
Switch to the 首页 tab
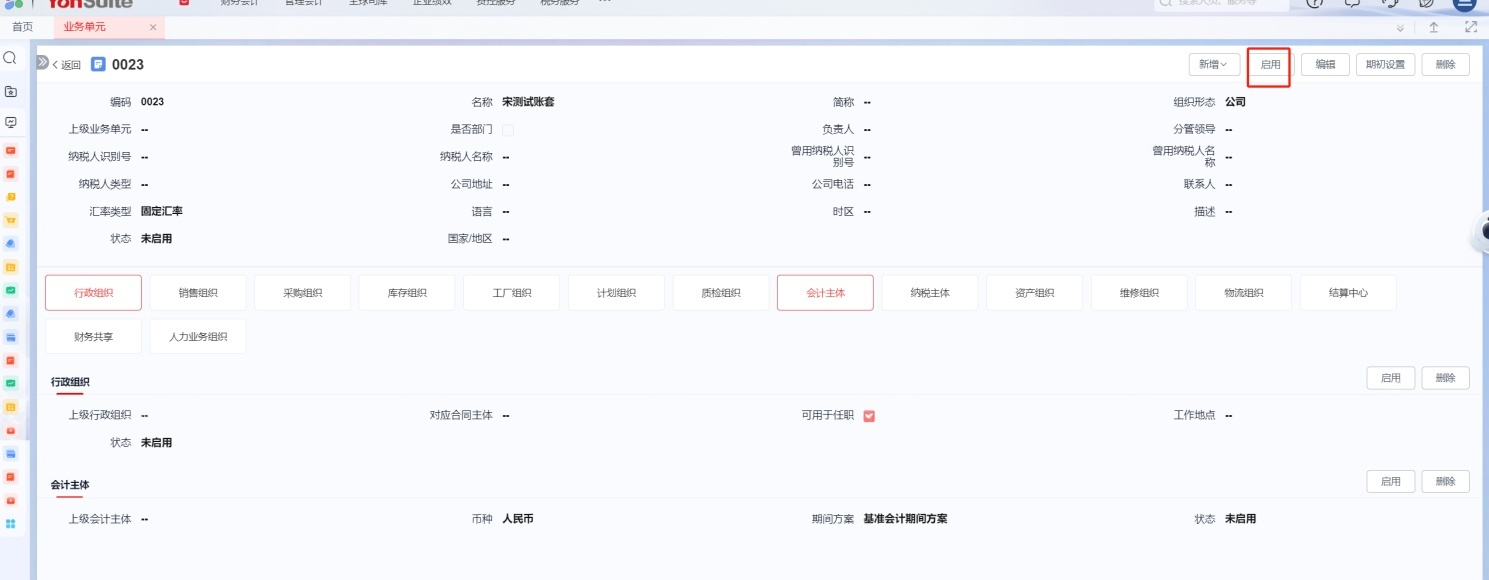pyautogui.click(x=22, y=27)
